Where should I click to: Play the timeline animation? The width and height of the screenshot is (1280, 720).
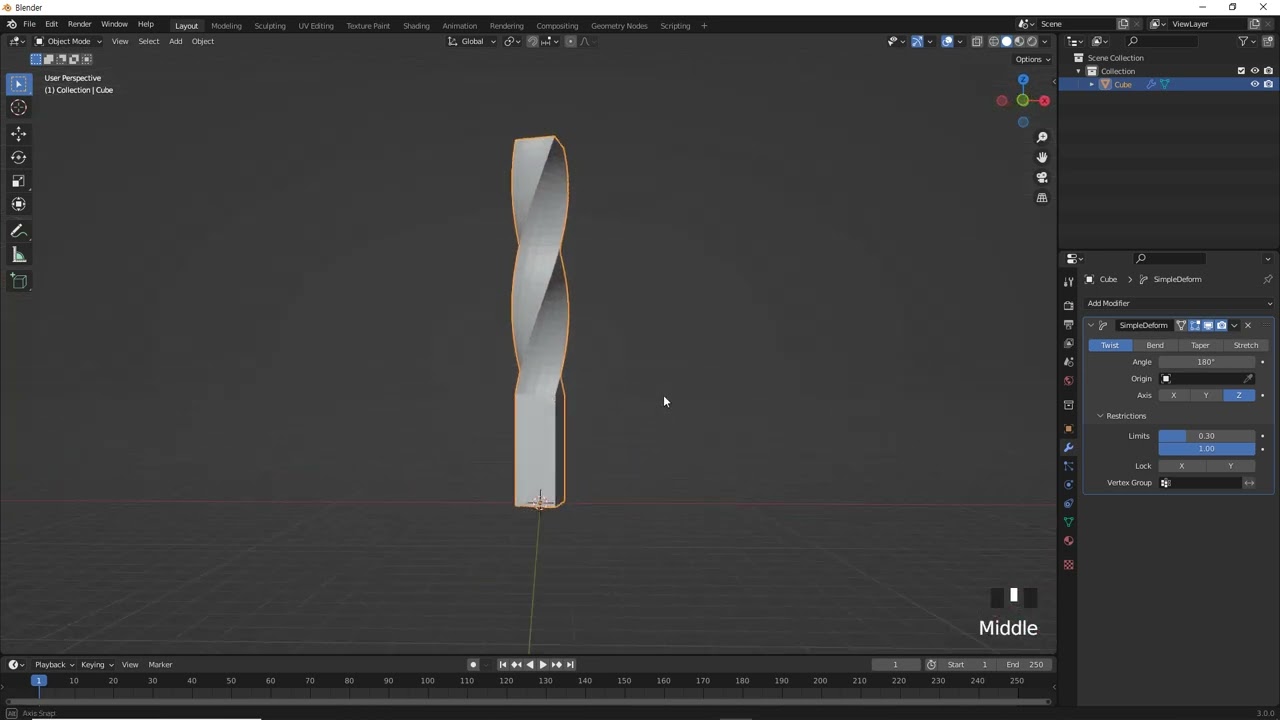point(543,664)
